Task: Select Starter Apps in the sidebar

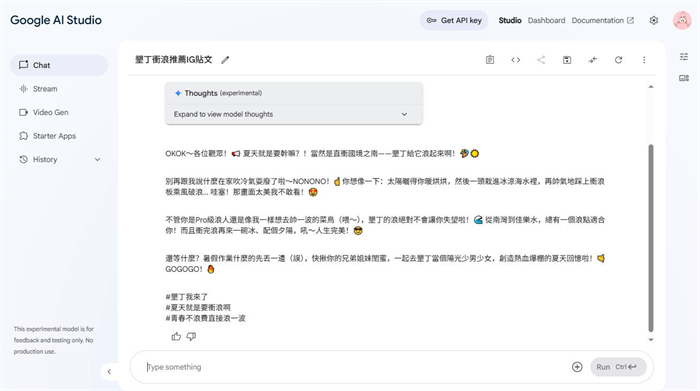Action: pos(58,136)
